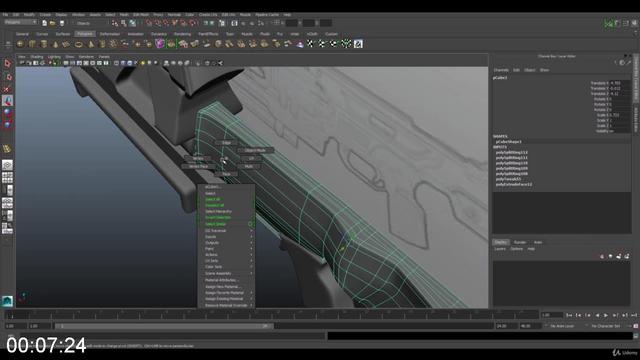
Task: Switch to the Polygons shelf tab
Action: [x=85, y=34]
